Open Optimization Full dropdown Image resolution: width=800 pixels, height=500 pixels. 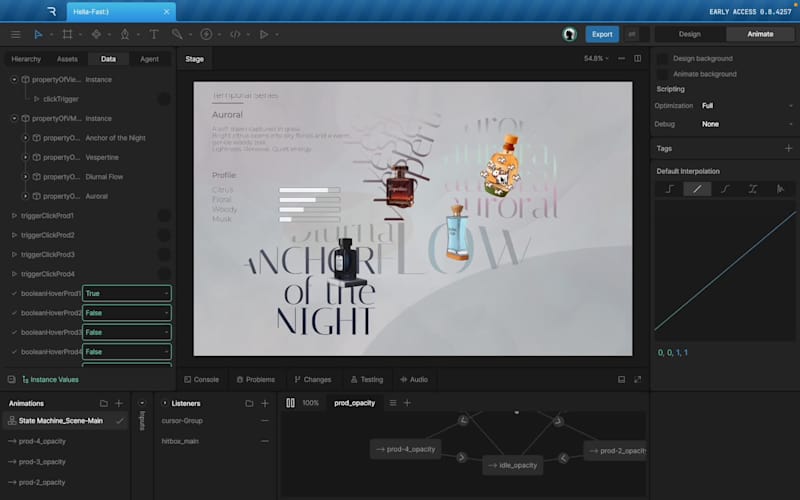[x=747, y=106]
